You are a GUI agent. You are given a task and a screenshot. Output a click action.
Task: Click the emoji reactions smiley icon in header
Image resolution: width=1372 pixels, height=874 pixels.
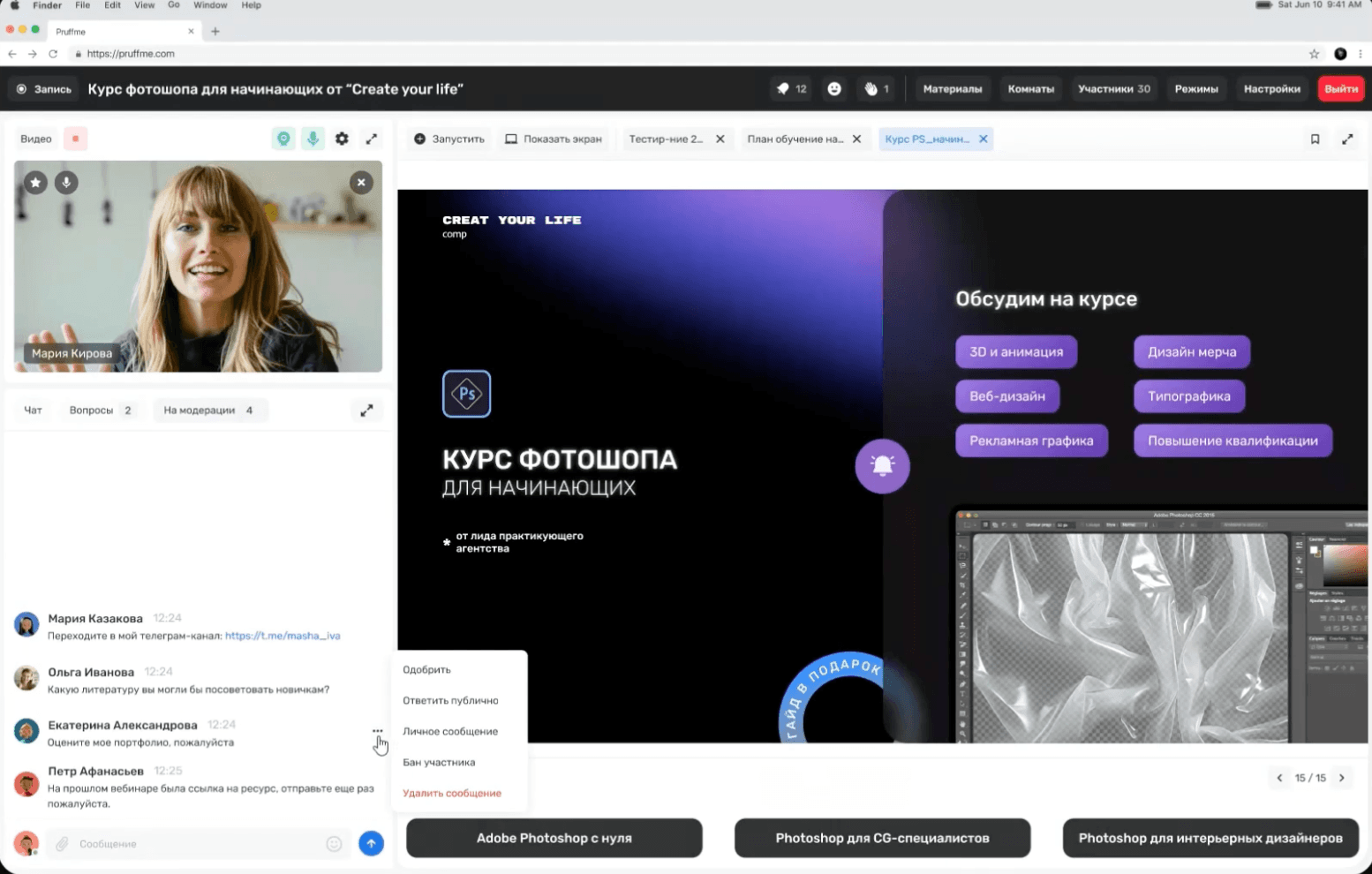[834, 89]
